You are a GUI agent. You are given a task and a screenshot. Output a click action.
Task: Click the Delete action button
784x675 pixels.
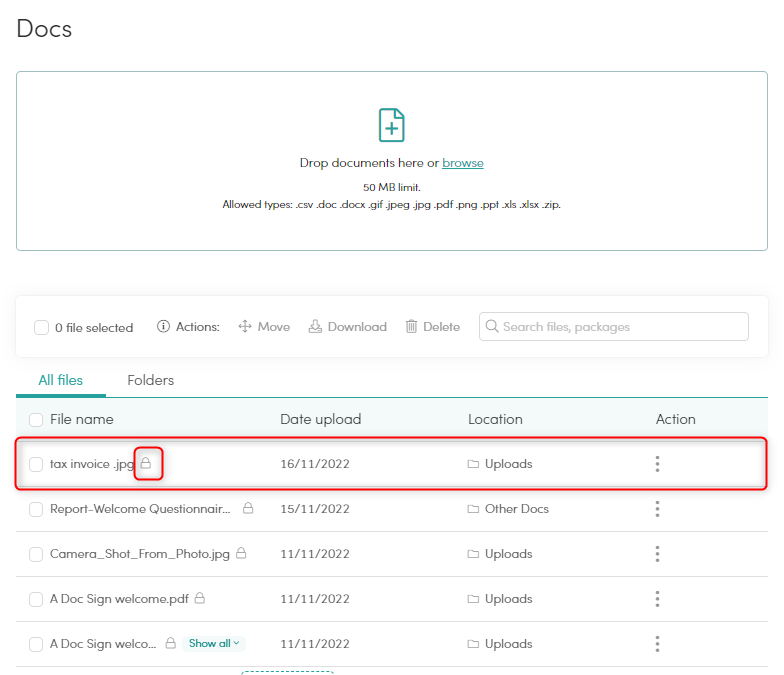(x=432, y=327)
